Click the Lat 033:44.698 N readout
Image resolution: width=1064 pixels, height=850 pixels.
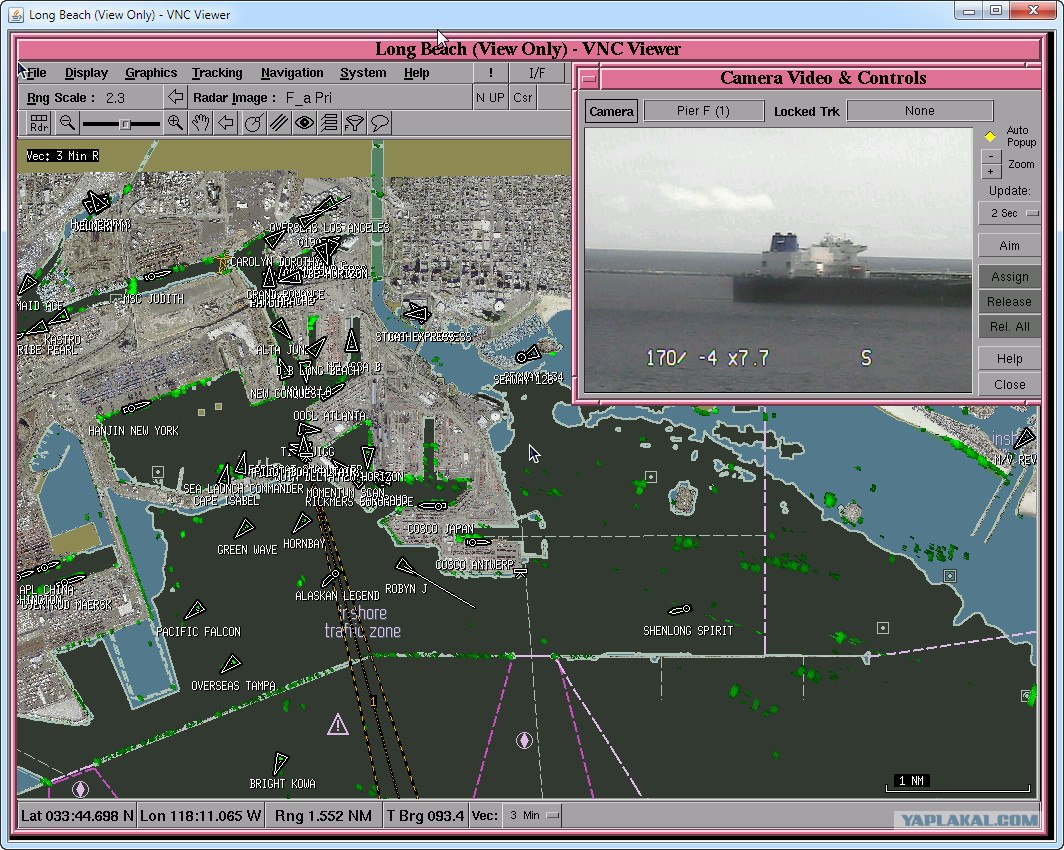coord(77,815)
